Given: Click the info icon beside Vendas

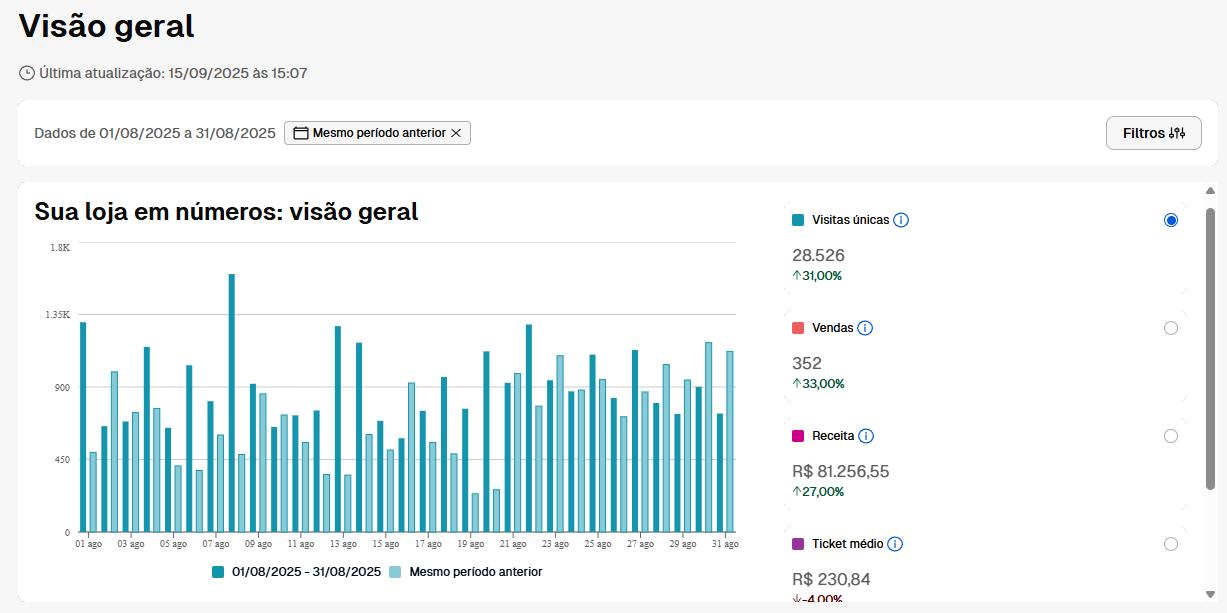Looking at the screenshot, I should point(866,328).
